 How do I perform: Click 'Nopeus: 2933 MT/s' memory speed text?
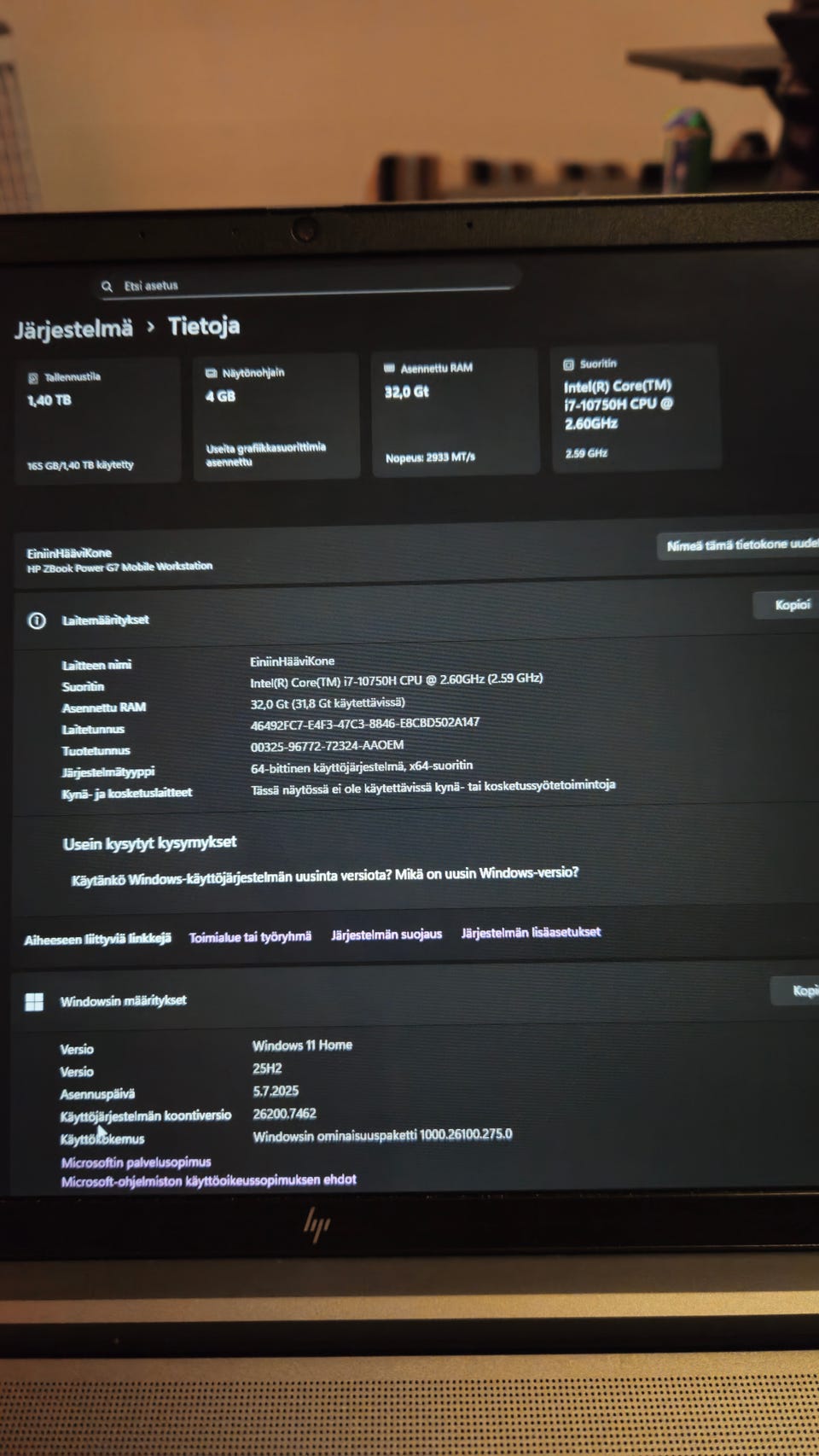click(x=430, y=457)
